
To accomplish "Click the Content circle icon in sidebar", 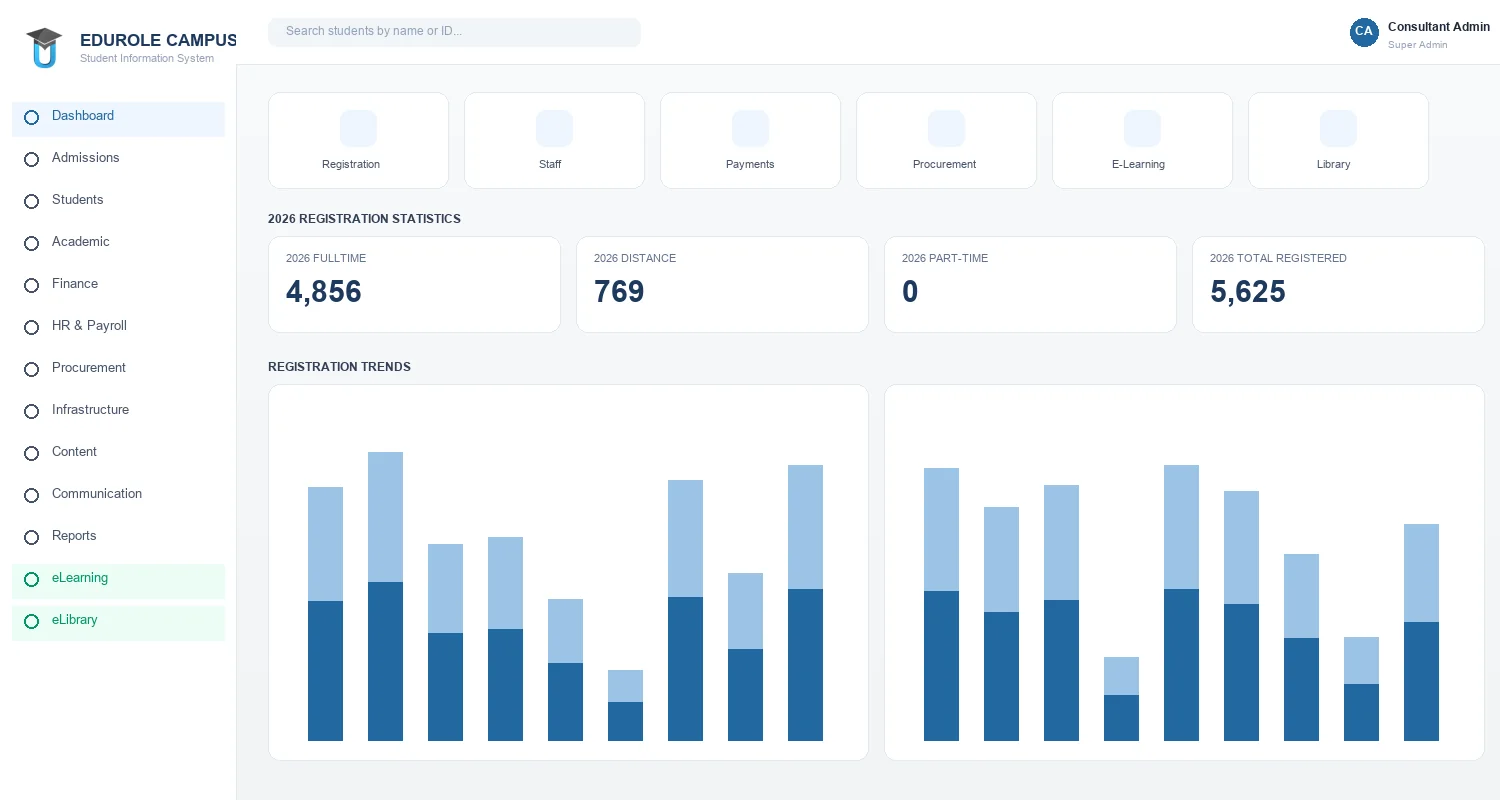I will click(31, 453).
